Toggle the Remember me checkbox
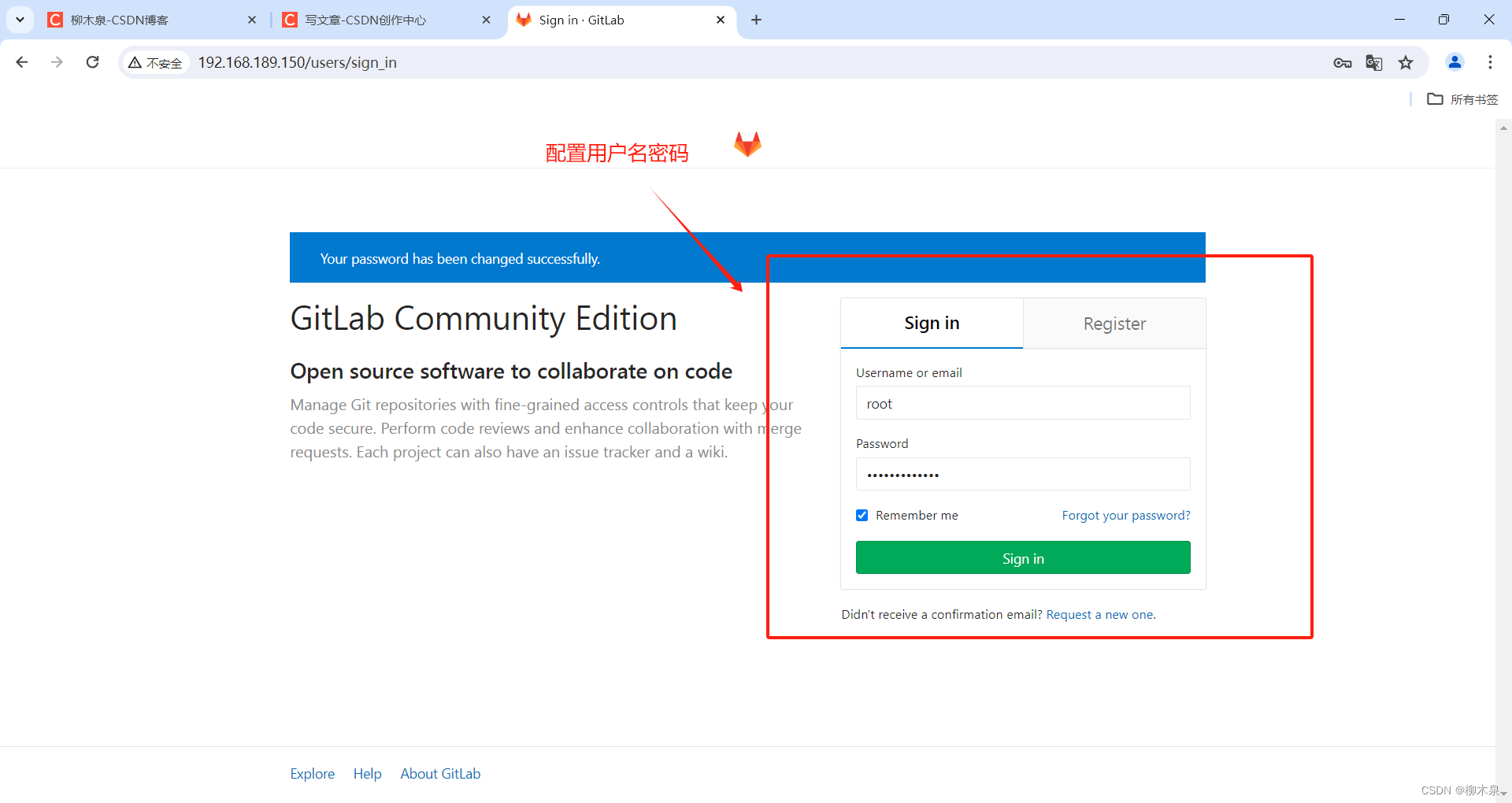Viewport: 1512px width, 803px height. pos(862,516)
